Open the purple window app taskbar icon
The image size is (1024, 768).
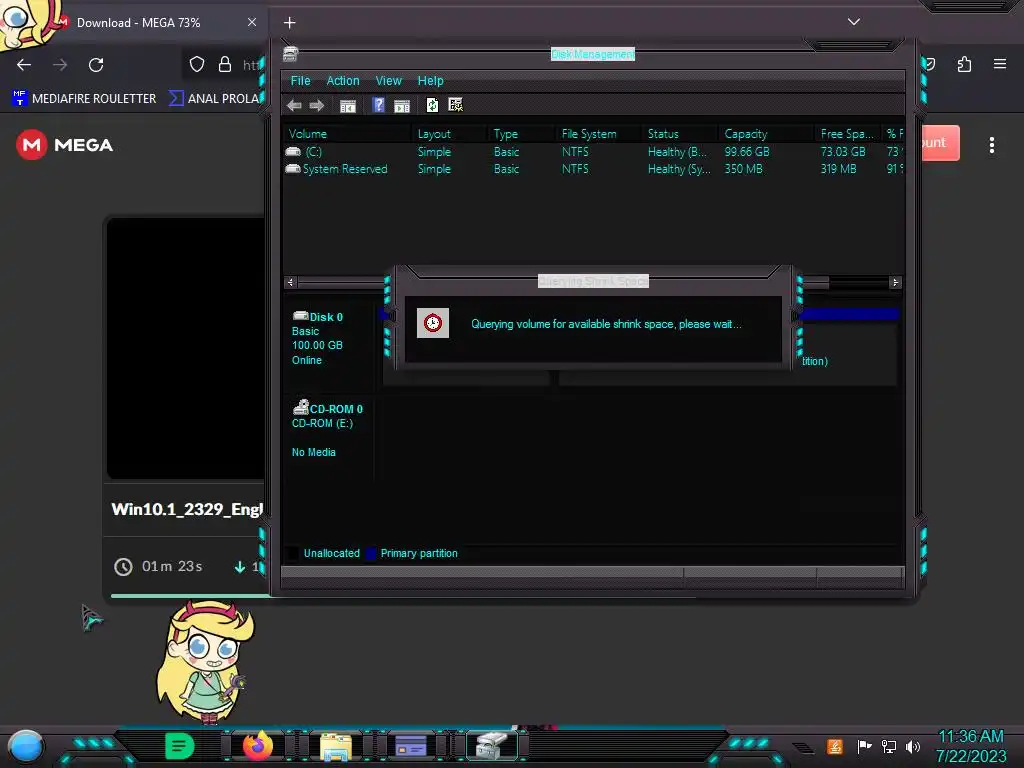pos(411,746)
